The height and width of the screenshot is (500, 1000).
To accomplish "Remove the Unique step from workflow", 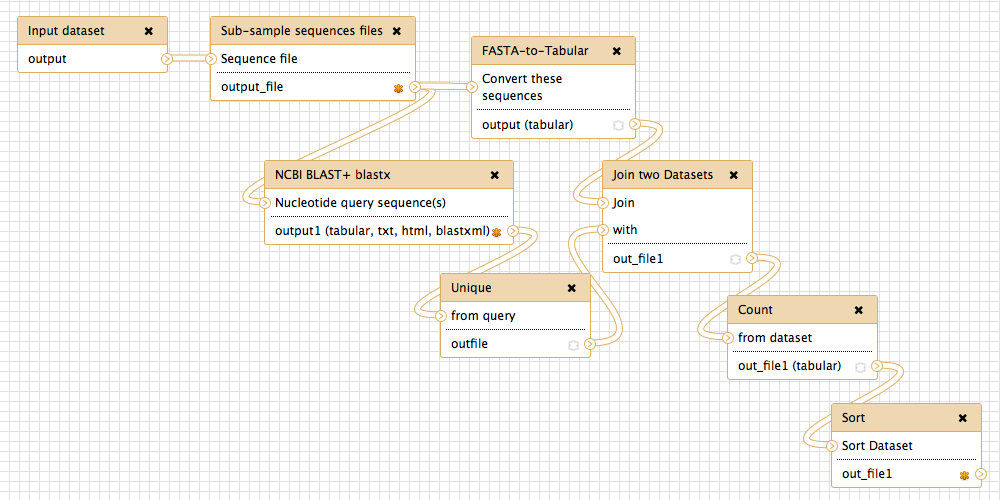I will (x=572, y=288).
